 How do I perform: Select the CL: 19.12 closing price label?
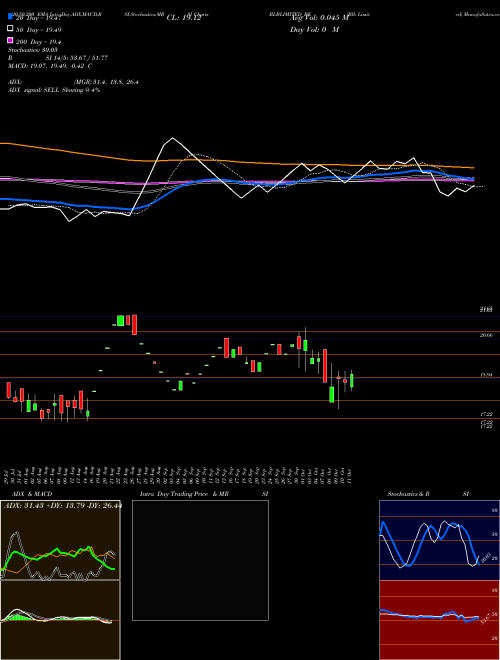tap(184, 18)
